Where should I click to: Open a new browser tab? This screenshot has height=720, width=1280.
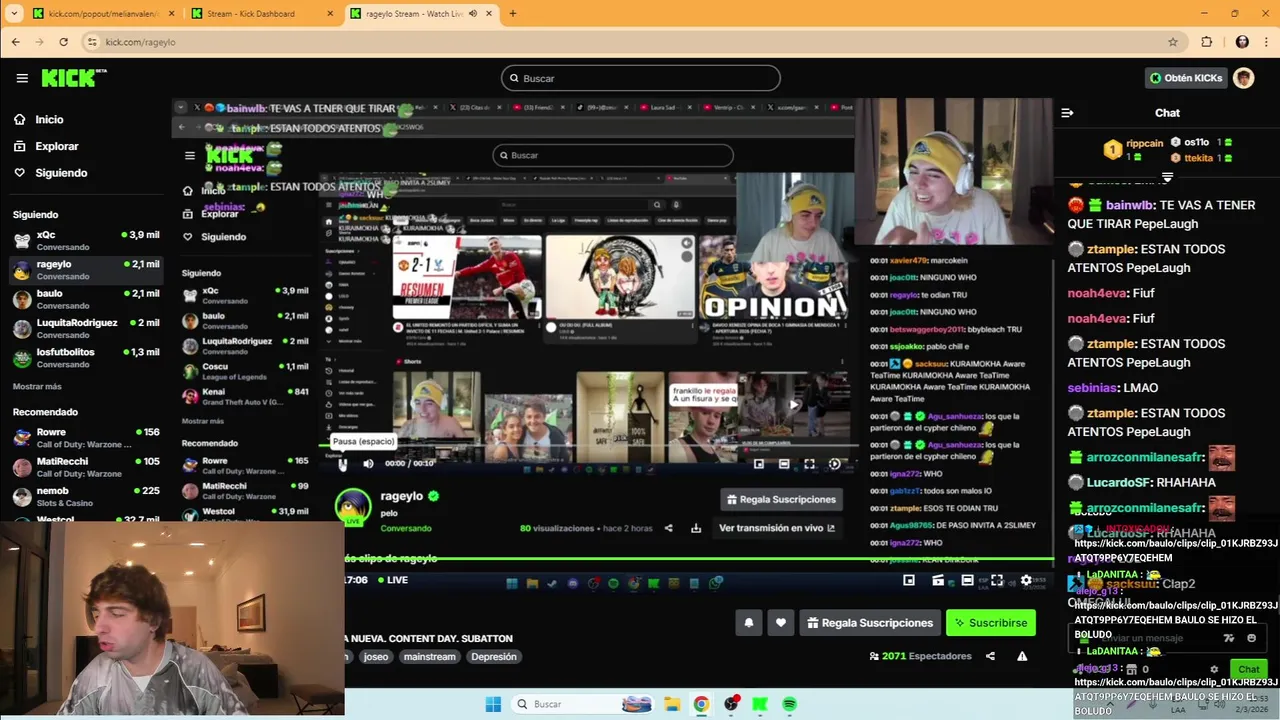pyautogui.click(x=513, y=14)
